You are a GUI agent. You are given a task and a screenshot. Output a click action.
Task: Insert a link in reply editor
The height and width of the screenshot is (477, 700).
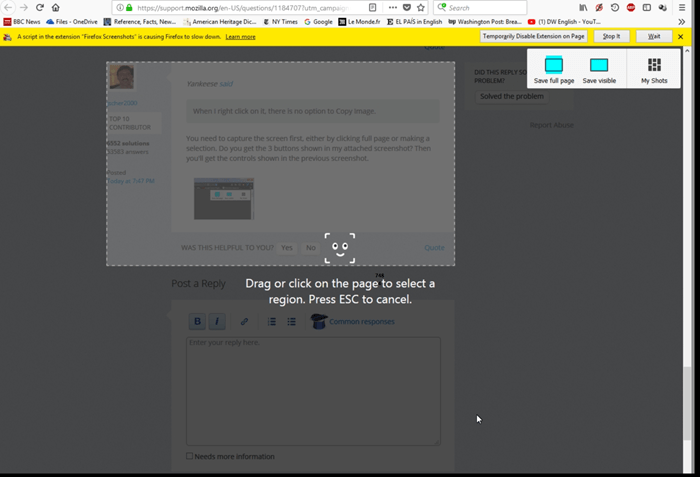244,321
